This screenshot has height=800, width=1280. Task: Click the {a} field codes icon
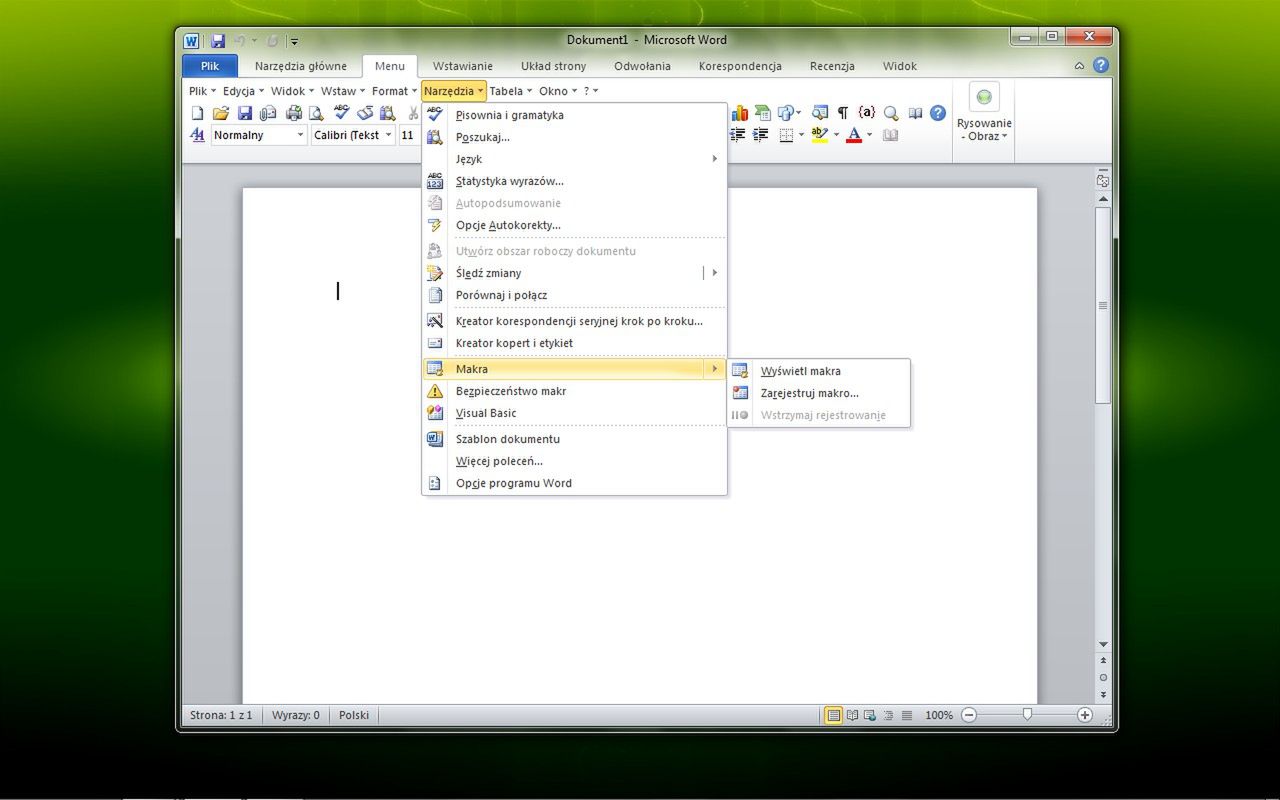867,113
